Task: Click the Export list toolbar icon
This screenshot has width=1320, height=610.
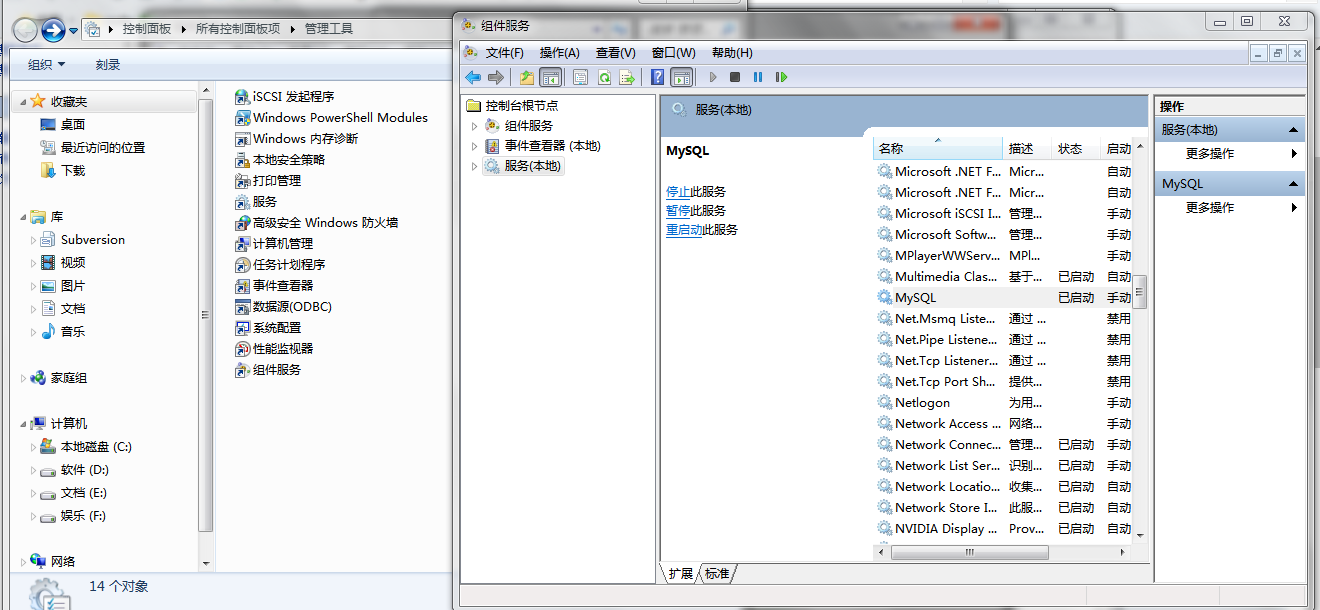Action: (627, 77)
